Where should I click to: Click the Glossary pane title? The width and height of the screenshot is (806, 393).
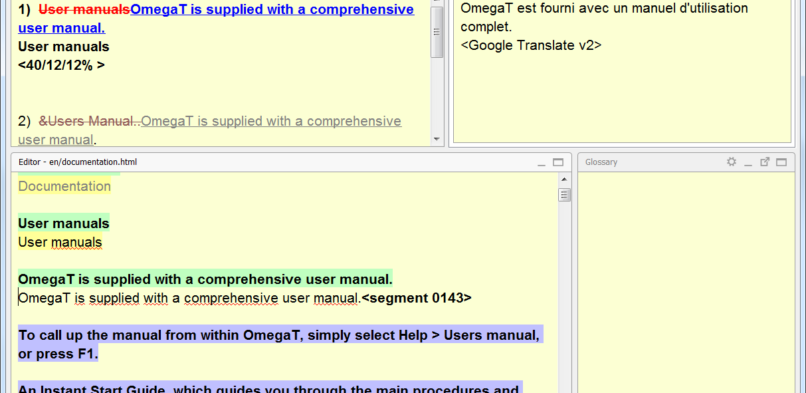coord(601,162)
